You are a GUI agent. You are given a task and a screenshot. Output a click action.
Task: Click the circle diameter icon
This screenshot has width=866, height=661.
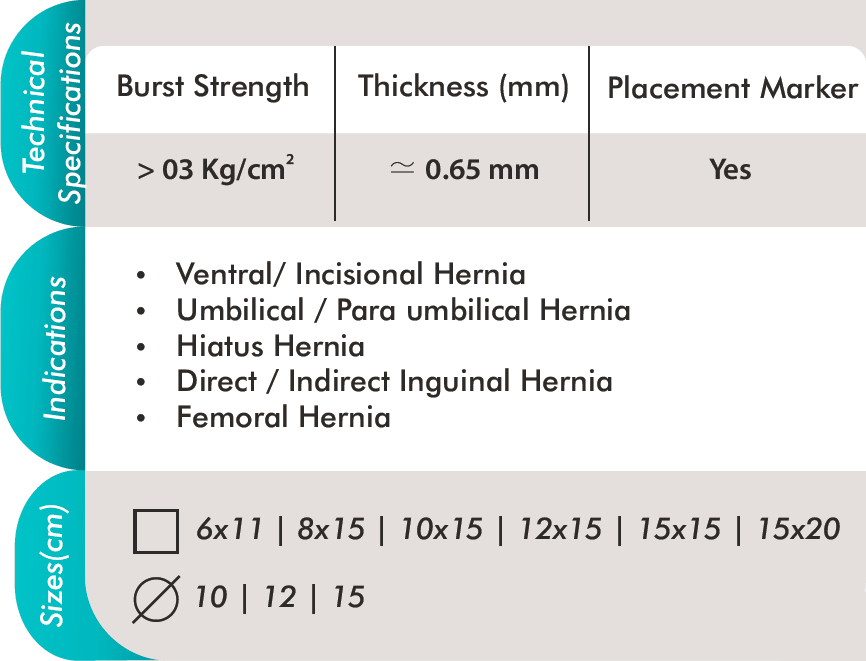click(x=156, y=599)
